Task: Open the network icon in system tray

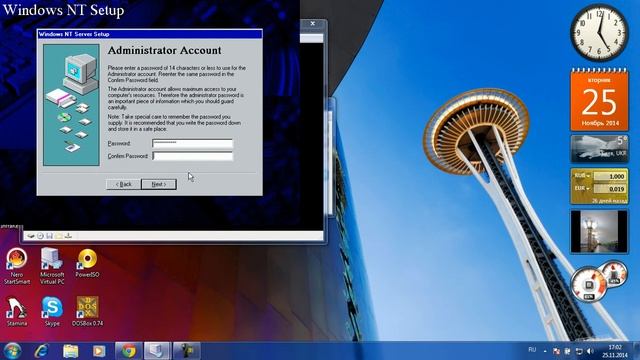Action: click(579, 351)
